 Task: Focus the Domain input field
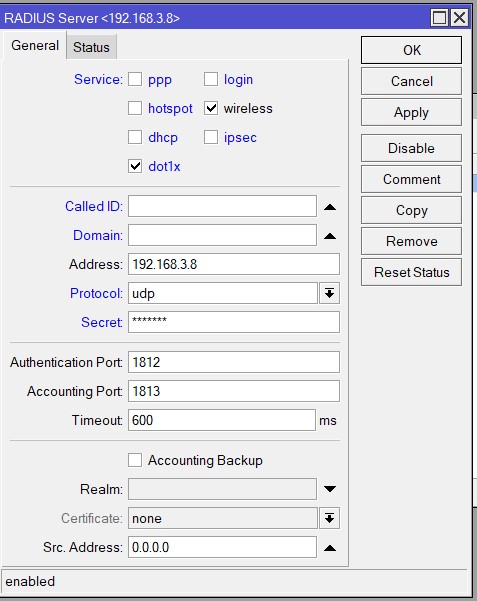tap(222, 235)
